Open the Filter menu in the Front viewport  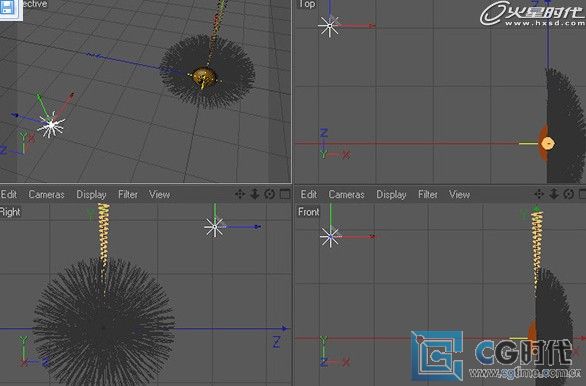(428, 194)
